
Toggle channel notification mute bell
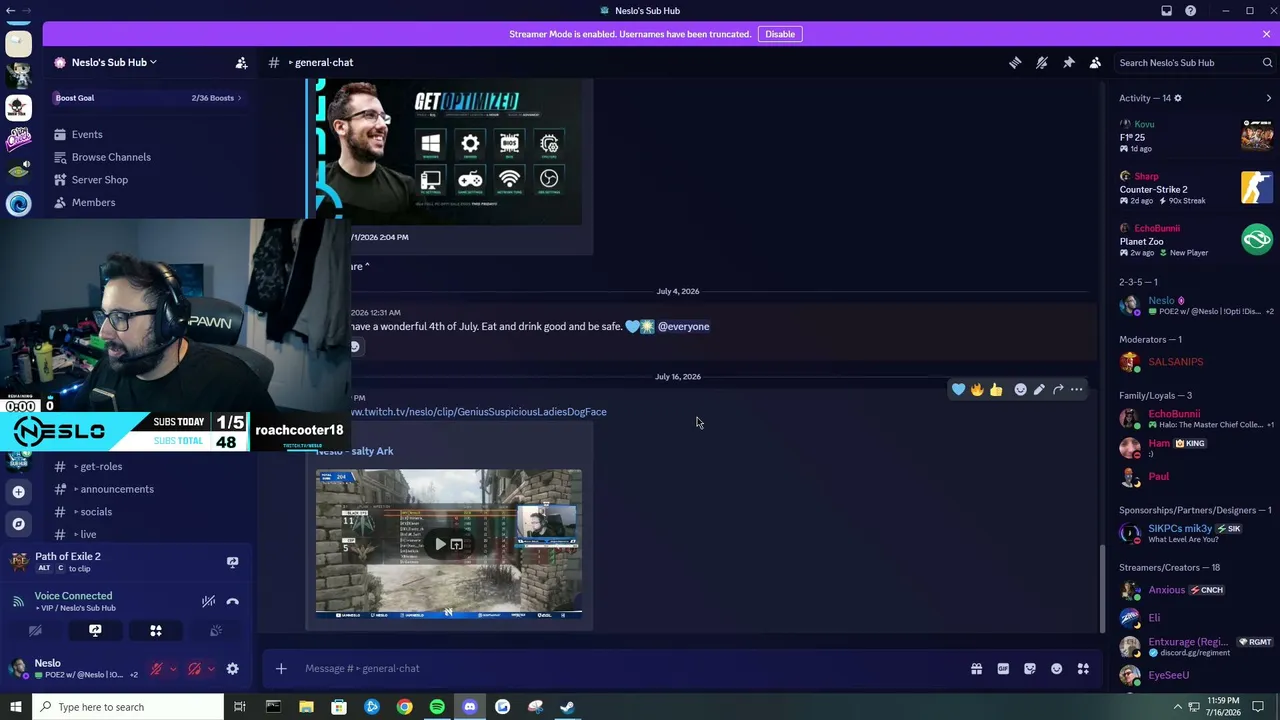click(x=1042, y=62)
